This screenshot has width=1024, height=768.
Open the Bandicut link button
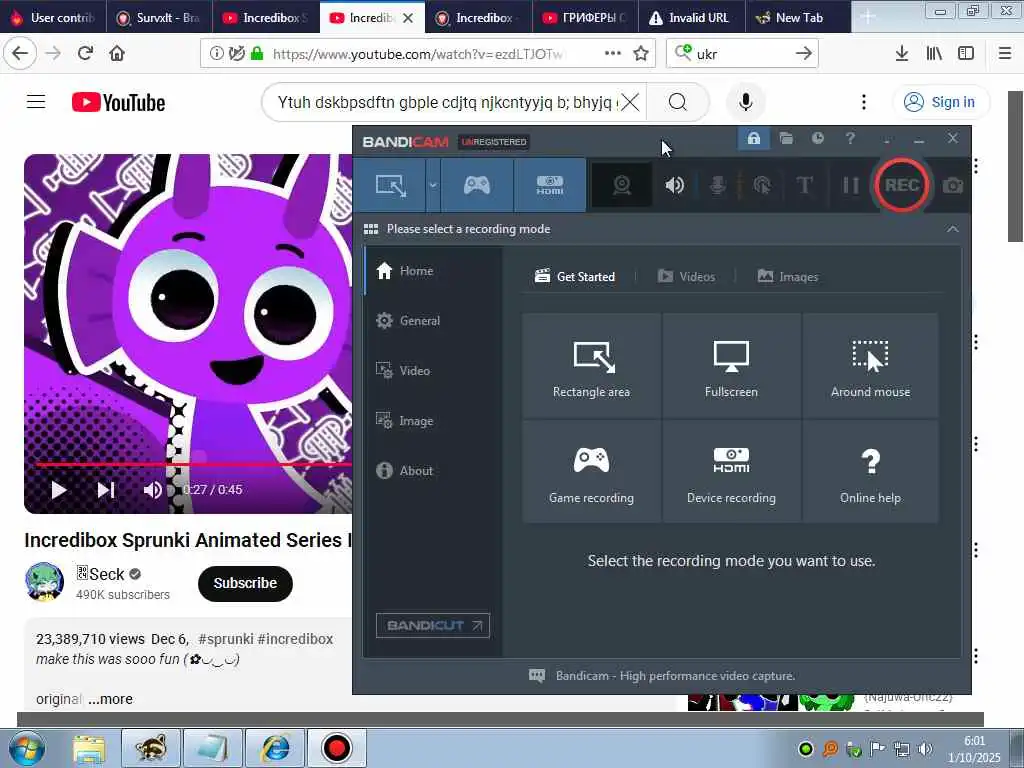point(433,626)
